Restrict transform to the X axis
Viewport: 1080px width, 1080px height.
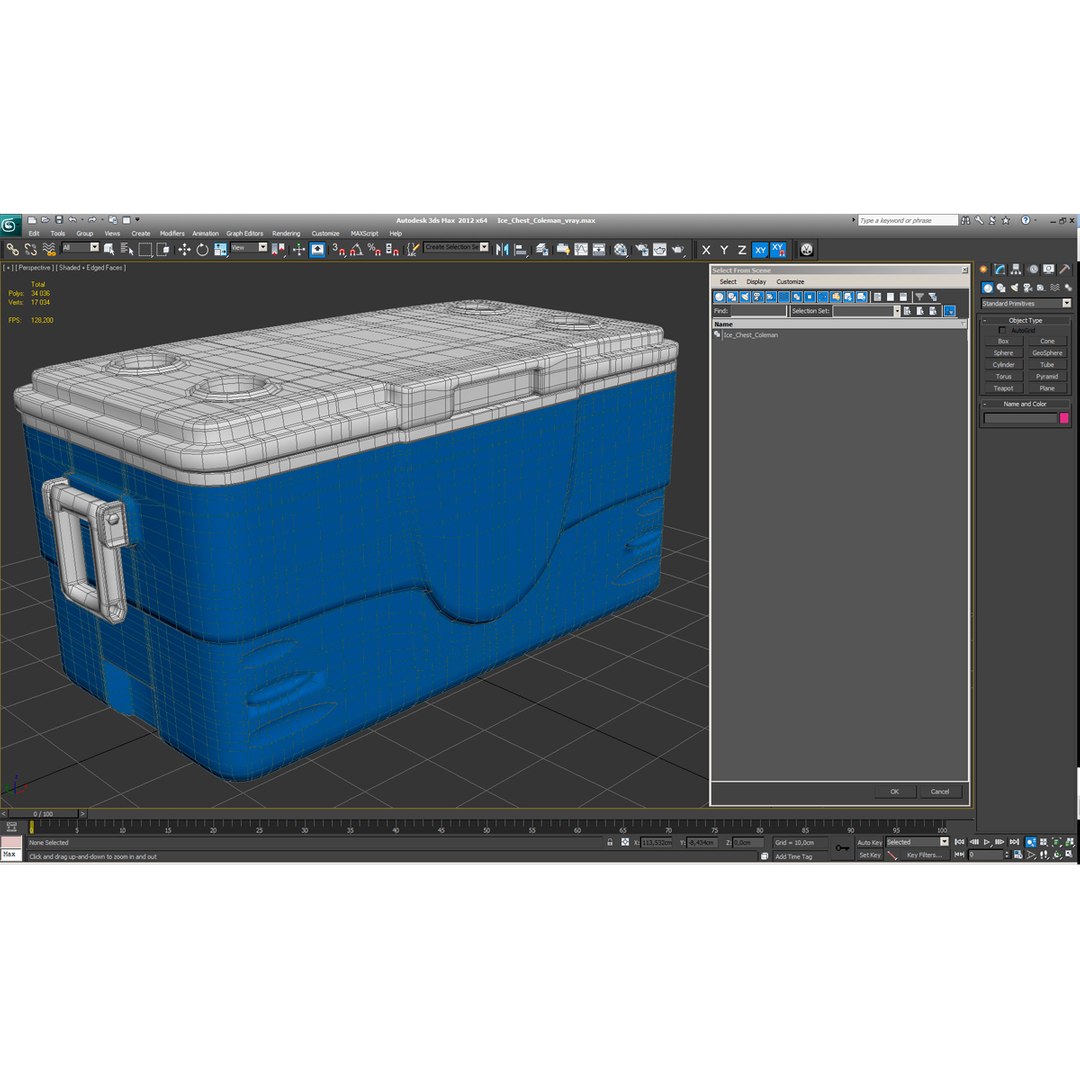coord(706,250)
